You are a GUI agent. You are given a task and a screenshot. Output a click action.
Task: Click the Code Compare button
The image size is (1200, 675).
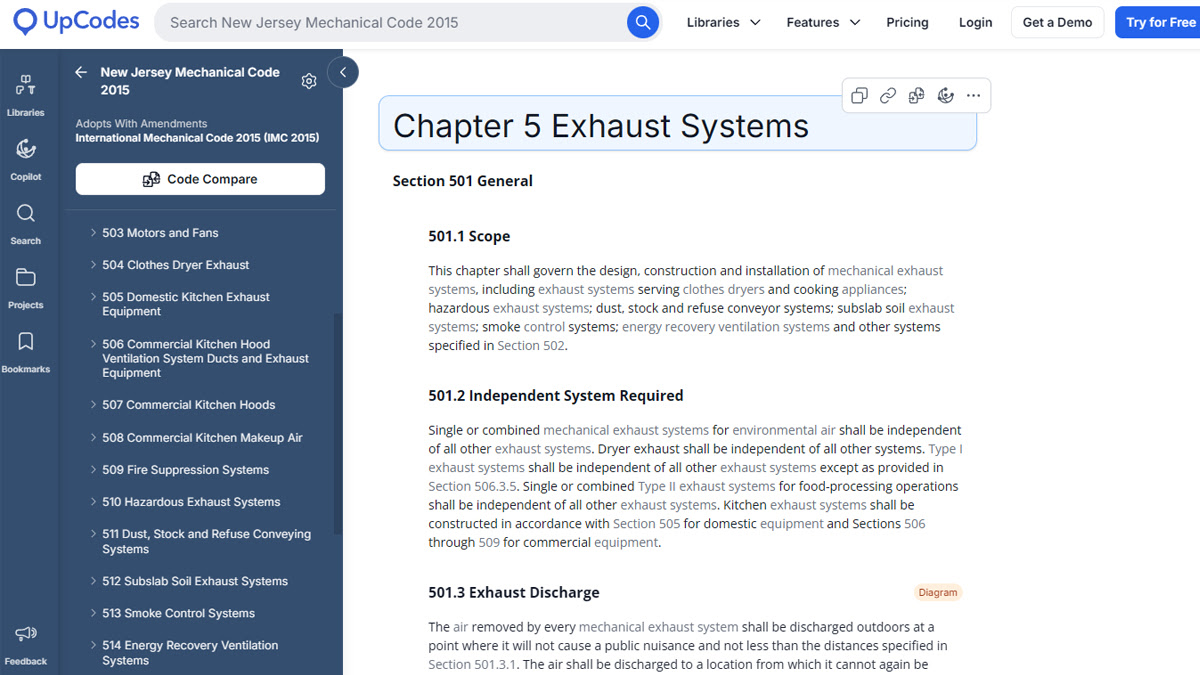pyautogui.click(x=200, y=179)
